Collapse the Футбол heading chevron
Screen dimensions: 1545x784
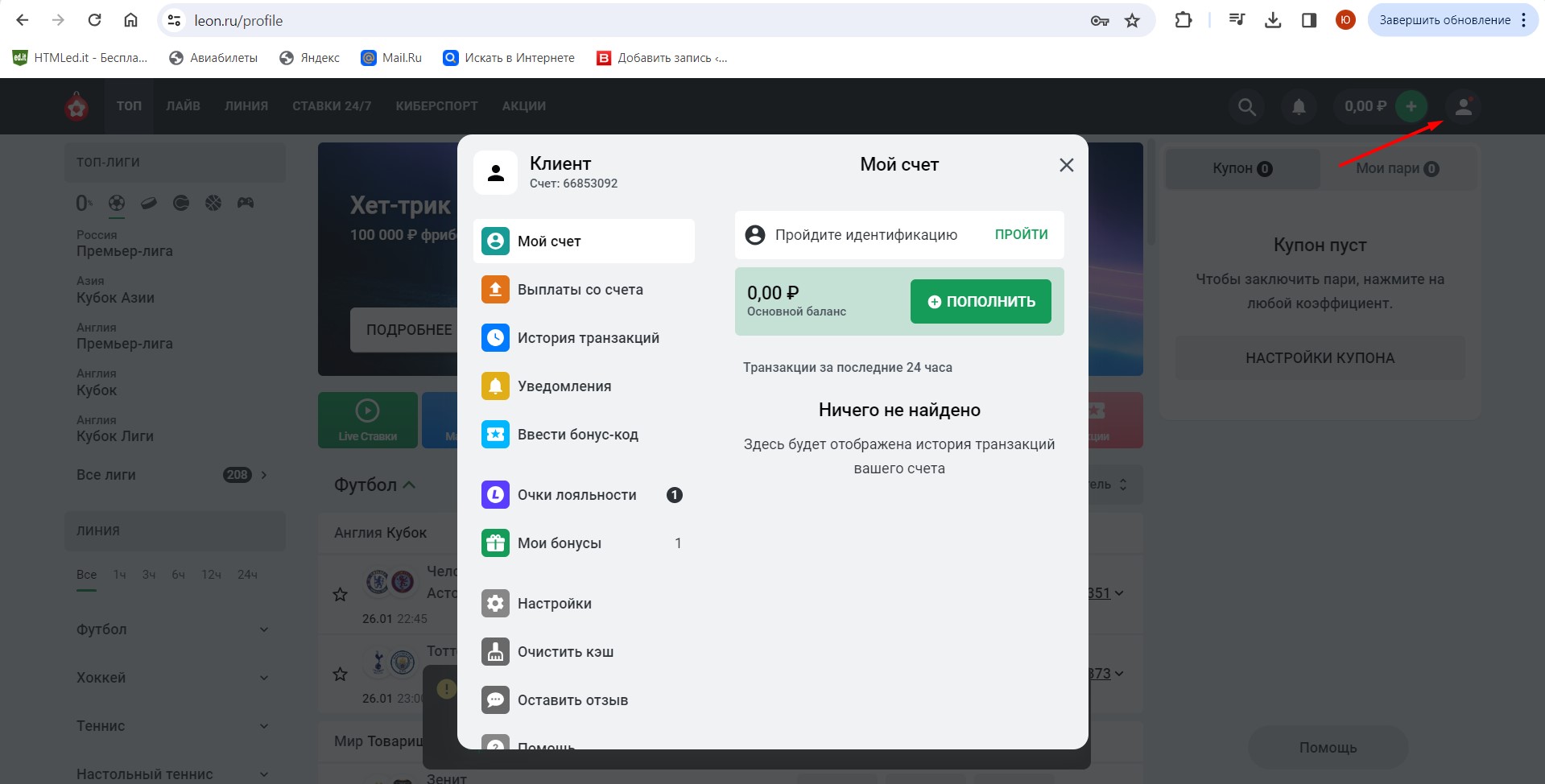pos(409,485)
